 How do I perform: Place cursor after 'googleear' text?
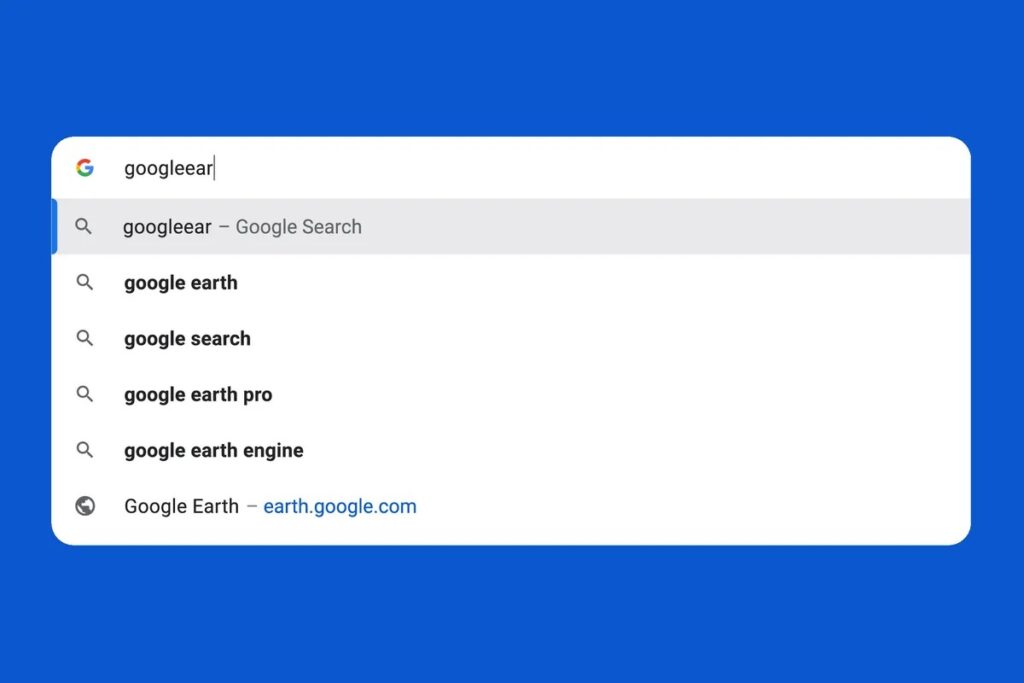click(x=214, y=167)
